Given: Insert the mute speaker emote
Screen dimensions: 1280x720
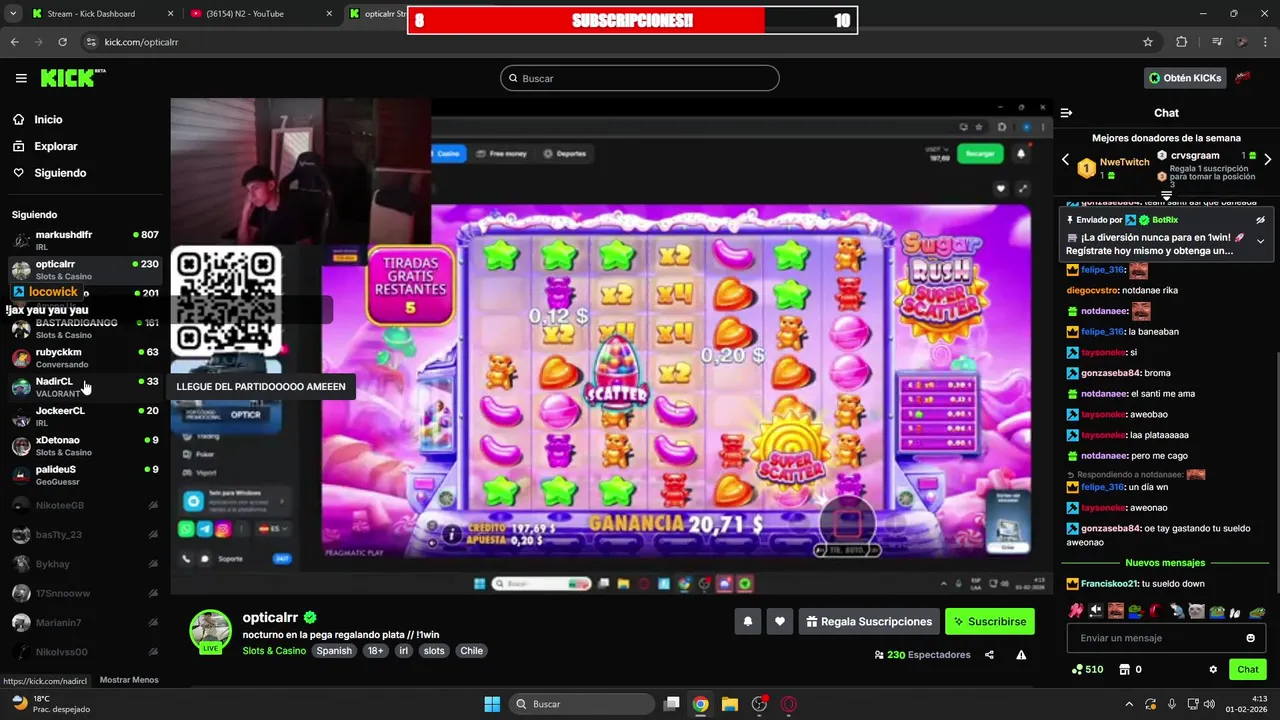Looking at the screenshot, I should 1095,610.
